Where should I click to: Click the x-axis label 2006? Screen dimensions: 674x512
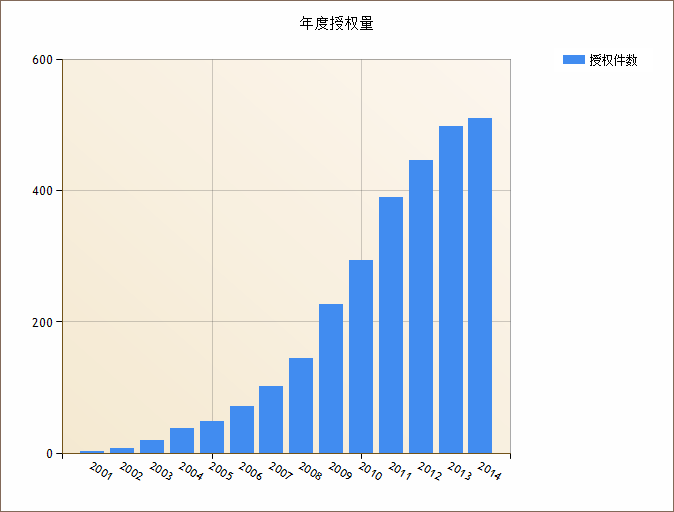click(251, 471)
